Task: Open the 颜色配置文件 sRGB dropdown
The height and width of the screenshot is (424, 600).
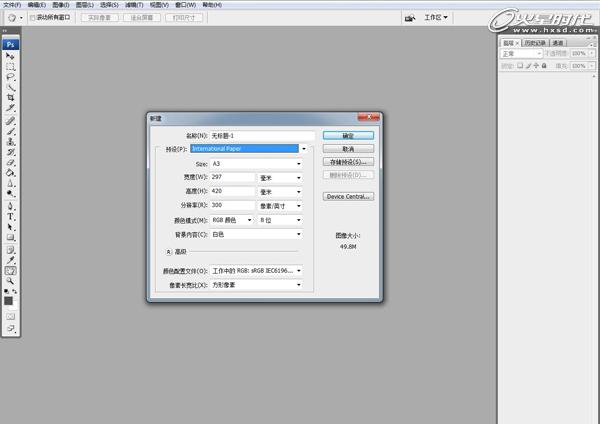Action: pos(299,271)
